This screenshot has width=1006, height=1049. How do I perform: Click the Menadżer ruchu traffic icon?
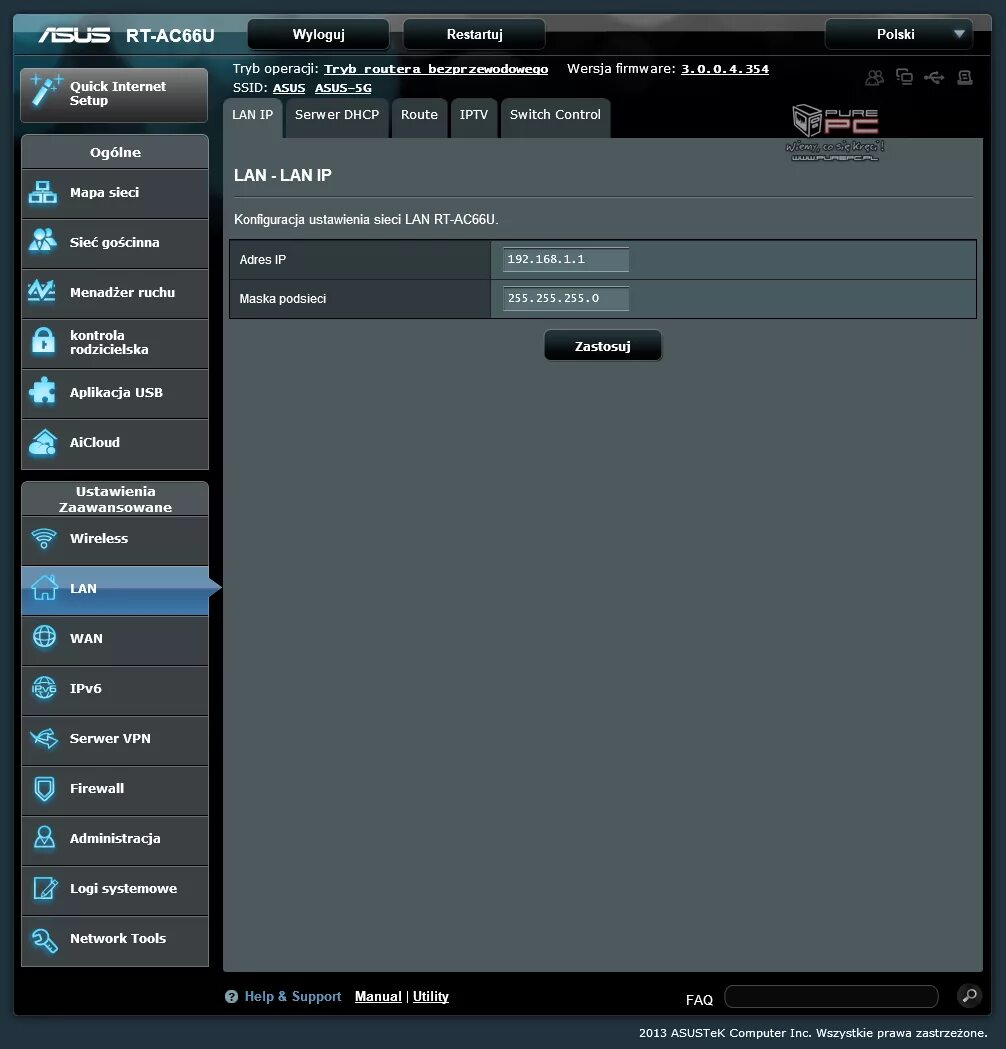tap(42, 291)
